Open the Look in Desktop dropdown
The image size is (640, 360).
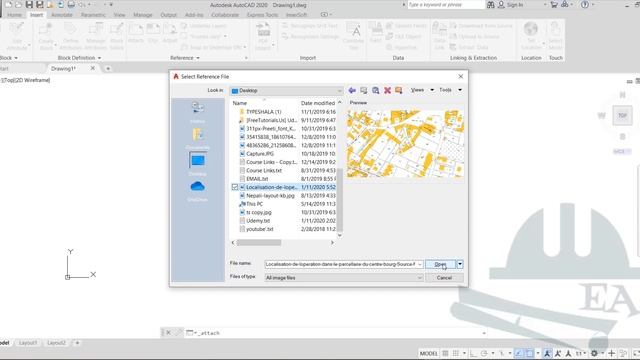click(287, 91)
